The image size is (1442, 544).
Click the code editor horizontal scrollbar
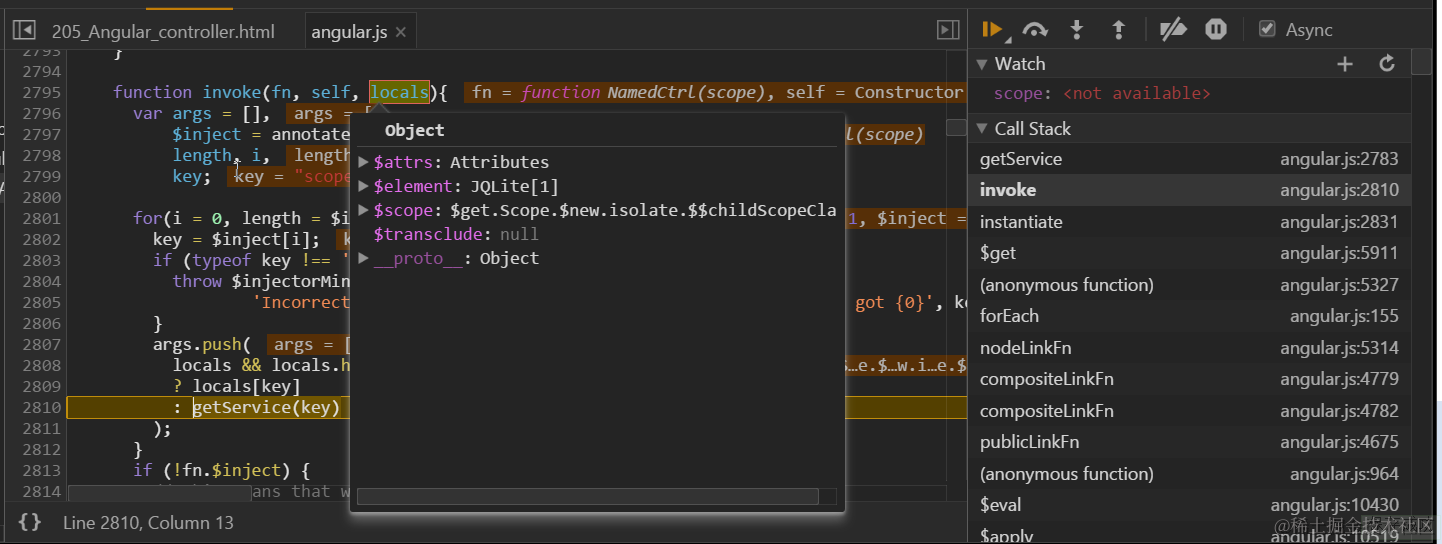pos(159,492)
